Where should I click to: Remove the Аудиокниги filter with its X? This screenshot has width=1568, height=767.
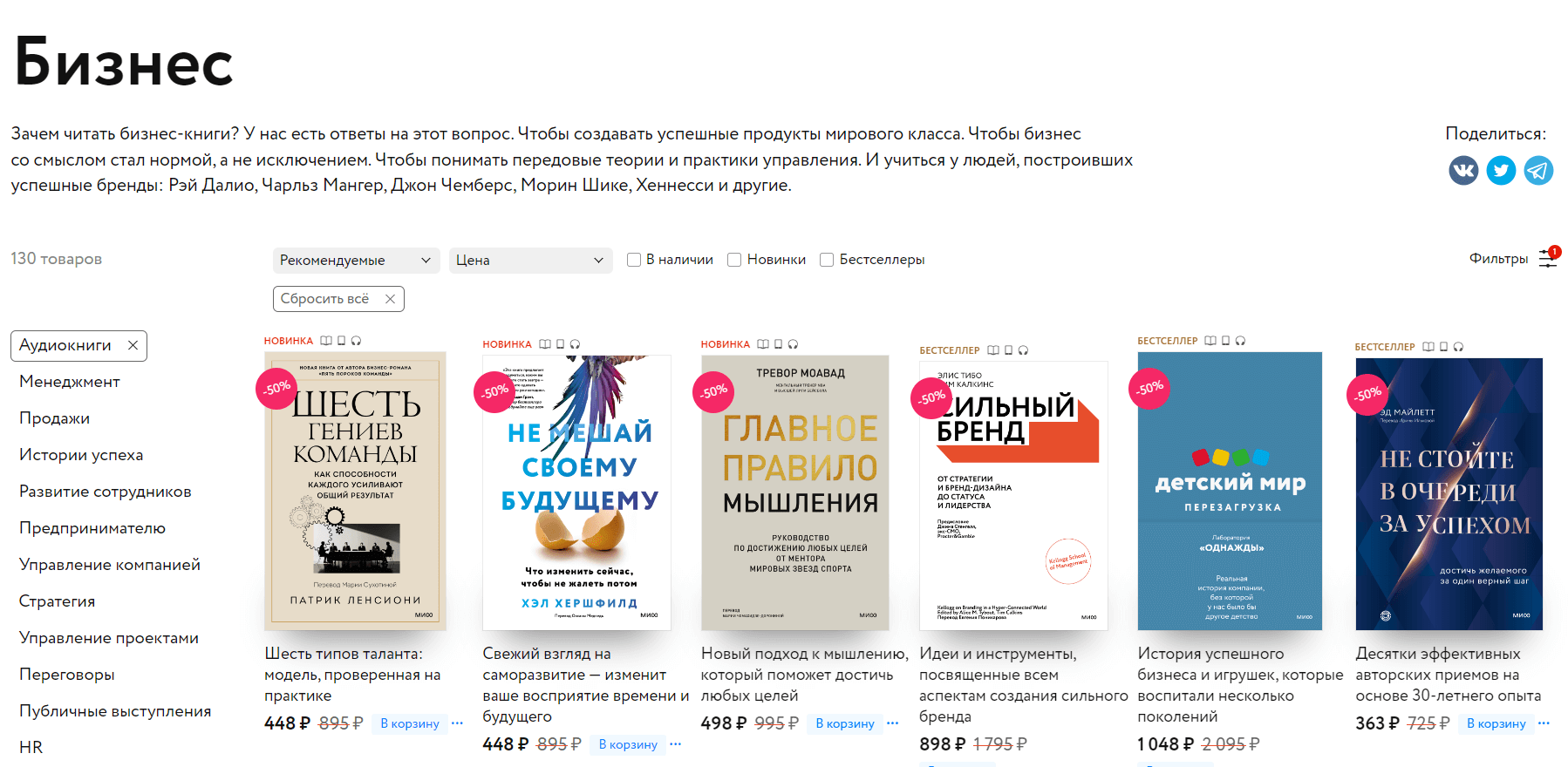pyautogui.click(x=133, y=345)
